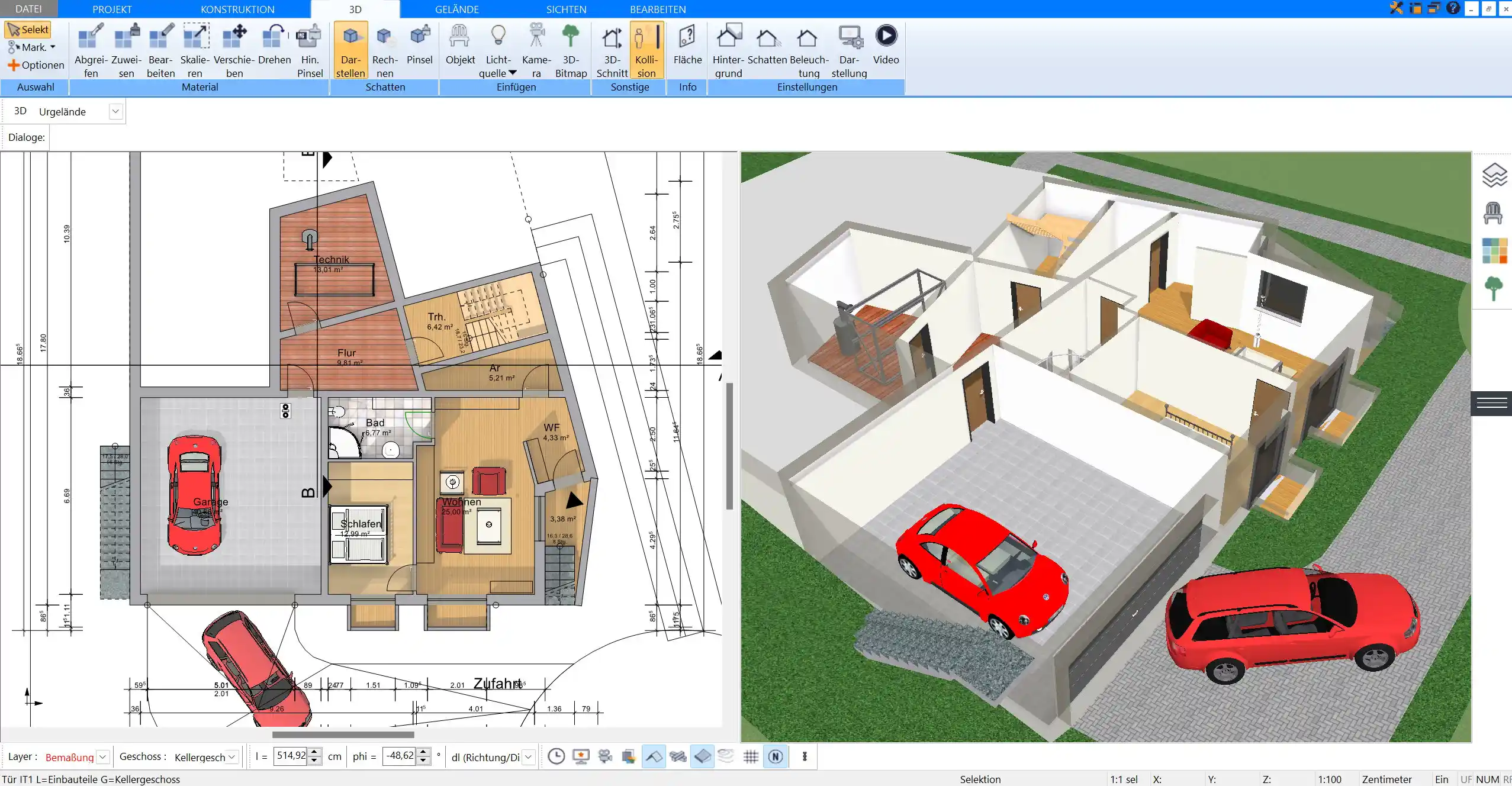The width and height of the screenshot is (1512, 786).
Task: Insert a 3D-Bitmap tree object
Action: 571,50
